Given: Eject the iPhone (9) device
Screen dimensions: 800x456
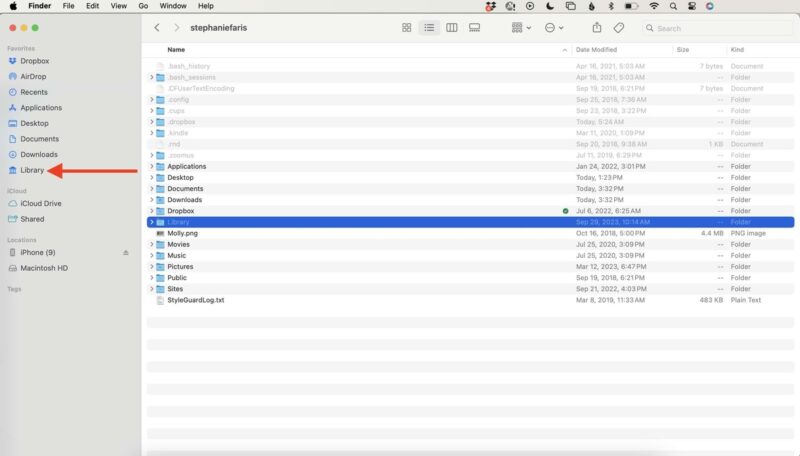Looking at the screenshot, I should coord(126,252).
